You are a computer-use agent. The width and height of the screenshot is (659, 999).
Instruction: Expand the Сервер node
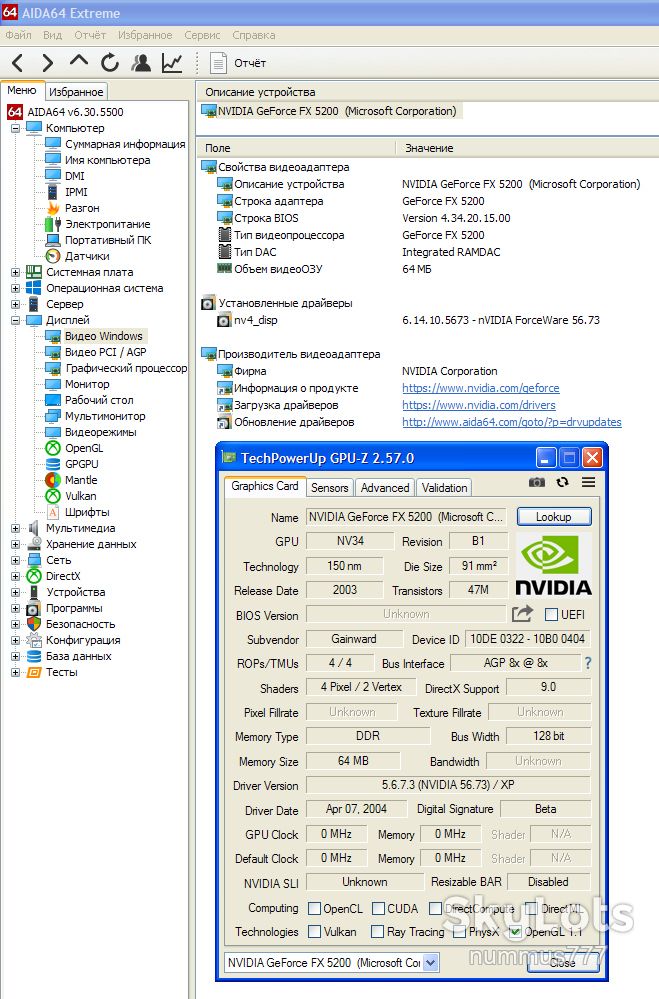click(15, 304)
